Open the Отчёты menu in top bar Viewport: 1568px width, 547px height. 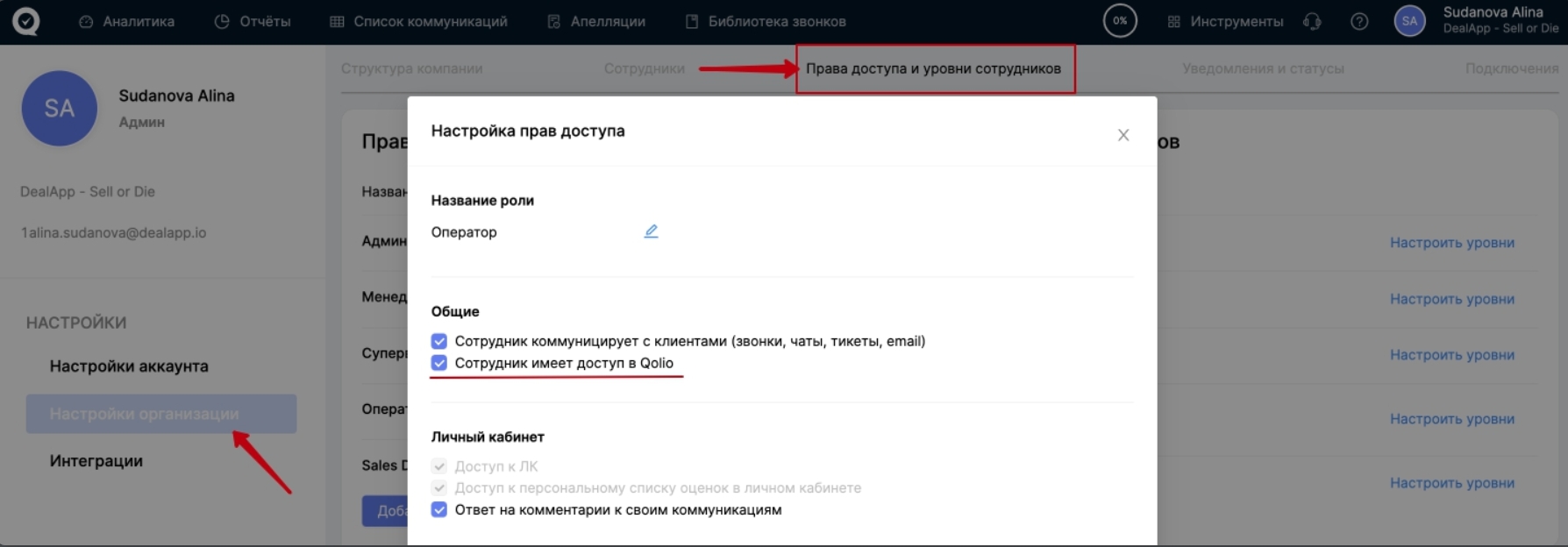(253, 21)
